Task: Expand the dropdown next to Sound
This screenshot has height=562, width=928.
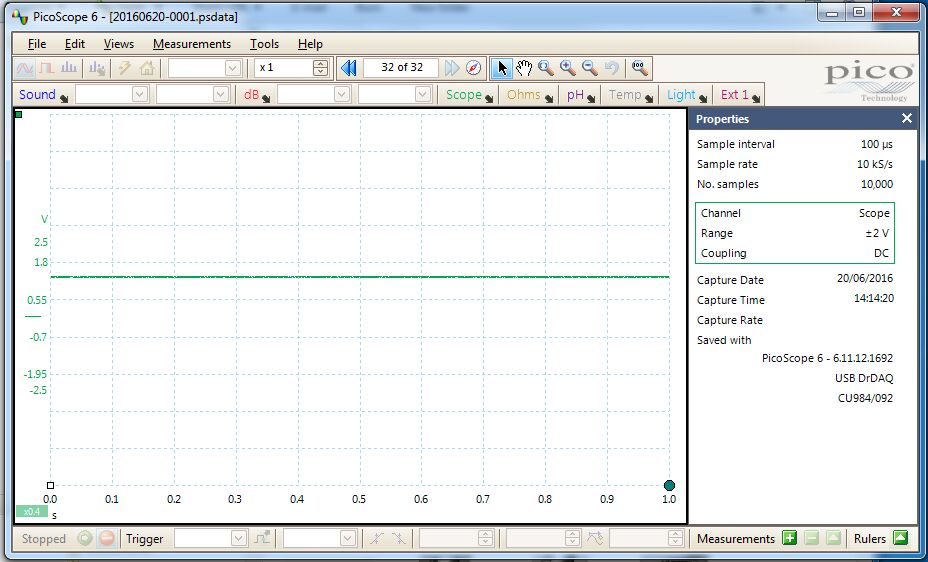Action: tap(139, 95)
